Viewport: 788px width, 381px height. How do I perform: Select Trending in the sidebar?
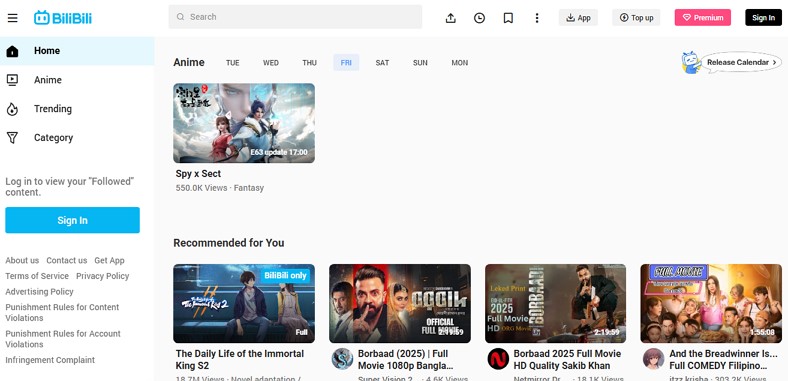(77, 109)
